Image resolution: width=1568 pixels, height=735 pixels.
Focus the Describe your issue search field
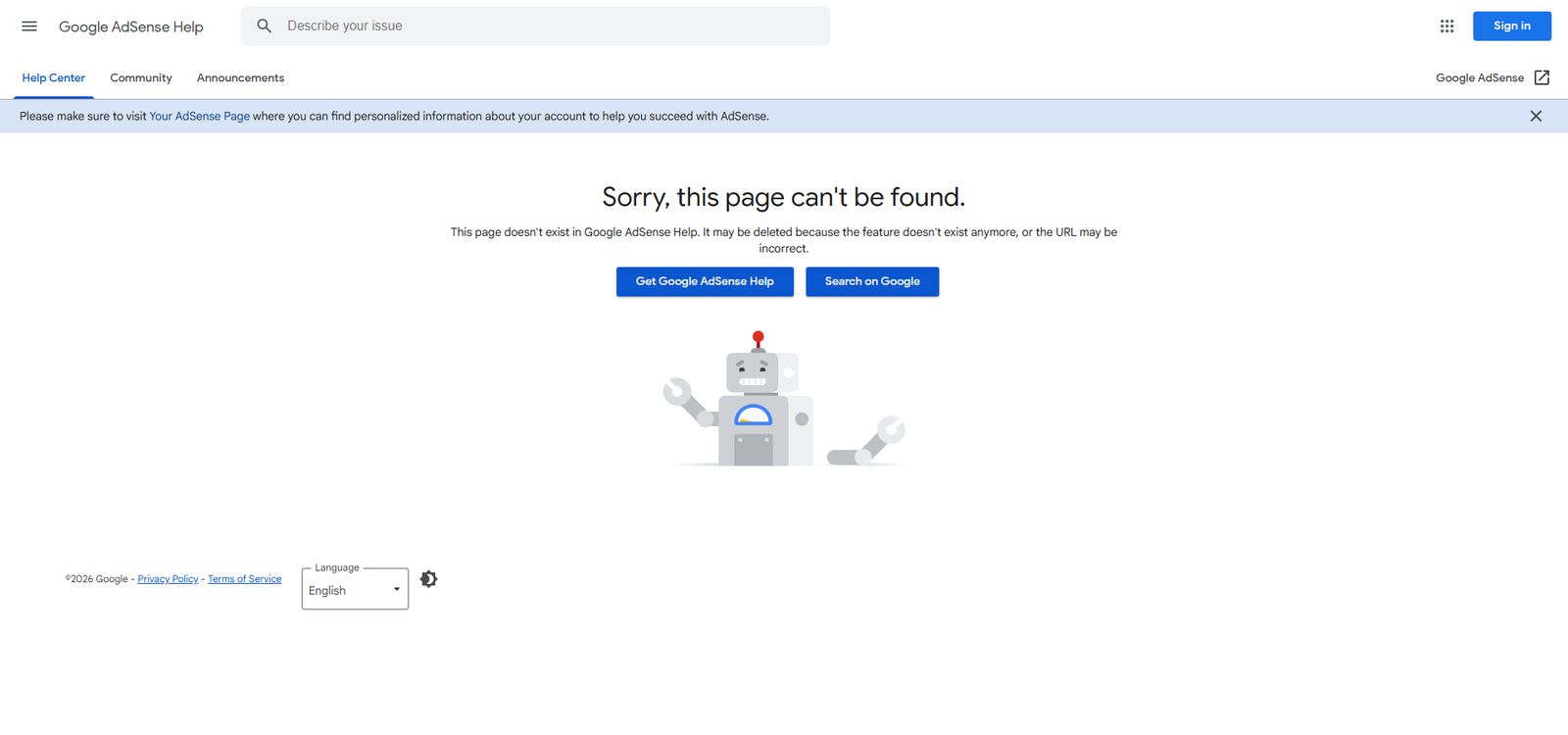click(535, 26)
